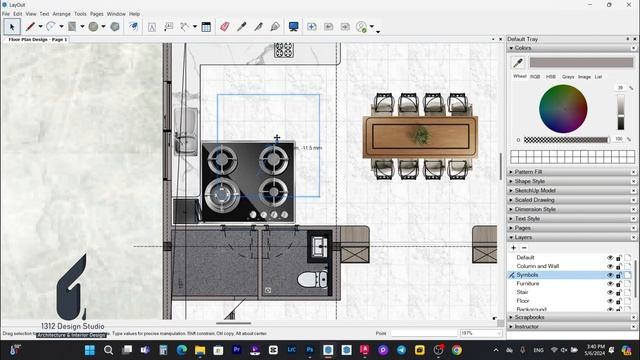
Task: Select the Style eyedropper tool
Action: click(242, 27)
